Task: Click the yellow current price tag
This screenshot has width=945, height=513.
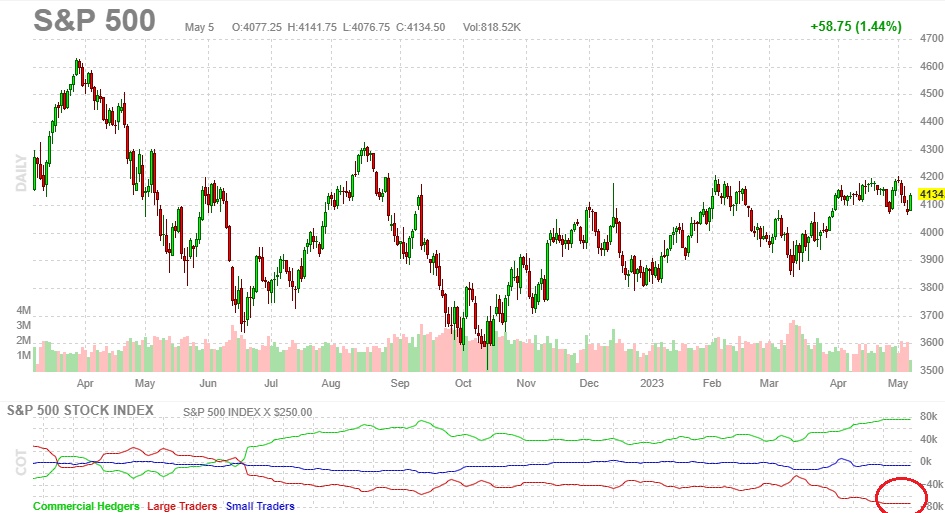Action: [931, 194]
